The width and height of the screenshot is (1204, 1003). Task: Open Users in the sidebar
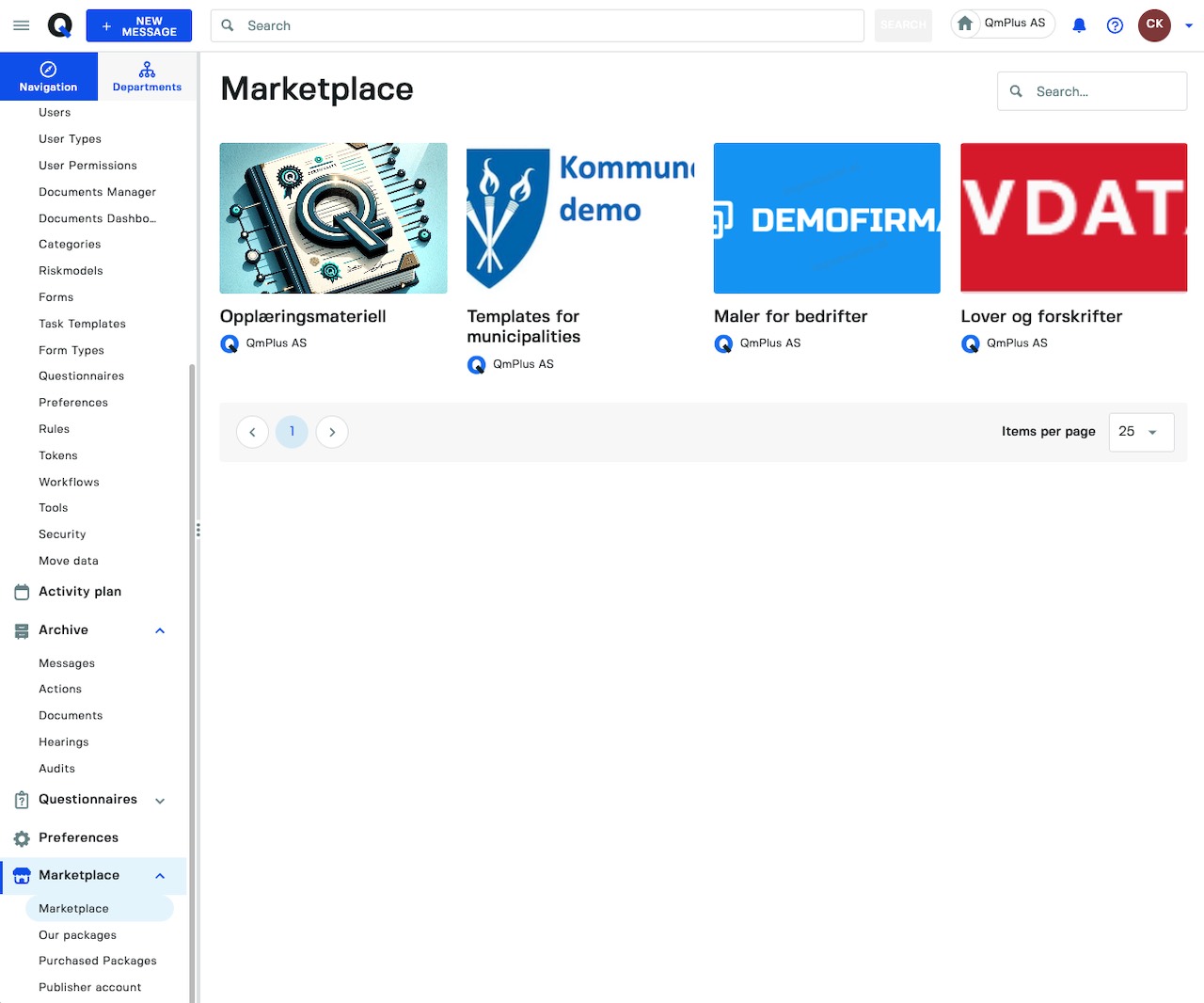[x=55, y=112]
